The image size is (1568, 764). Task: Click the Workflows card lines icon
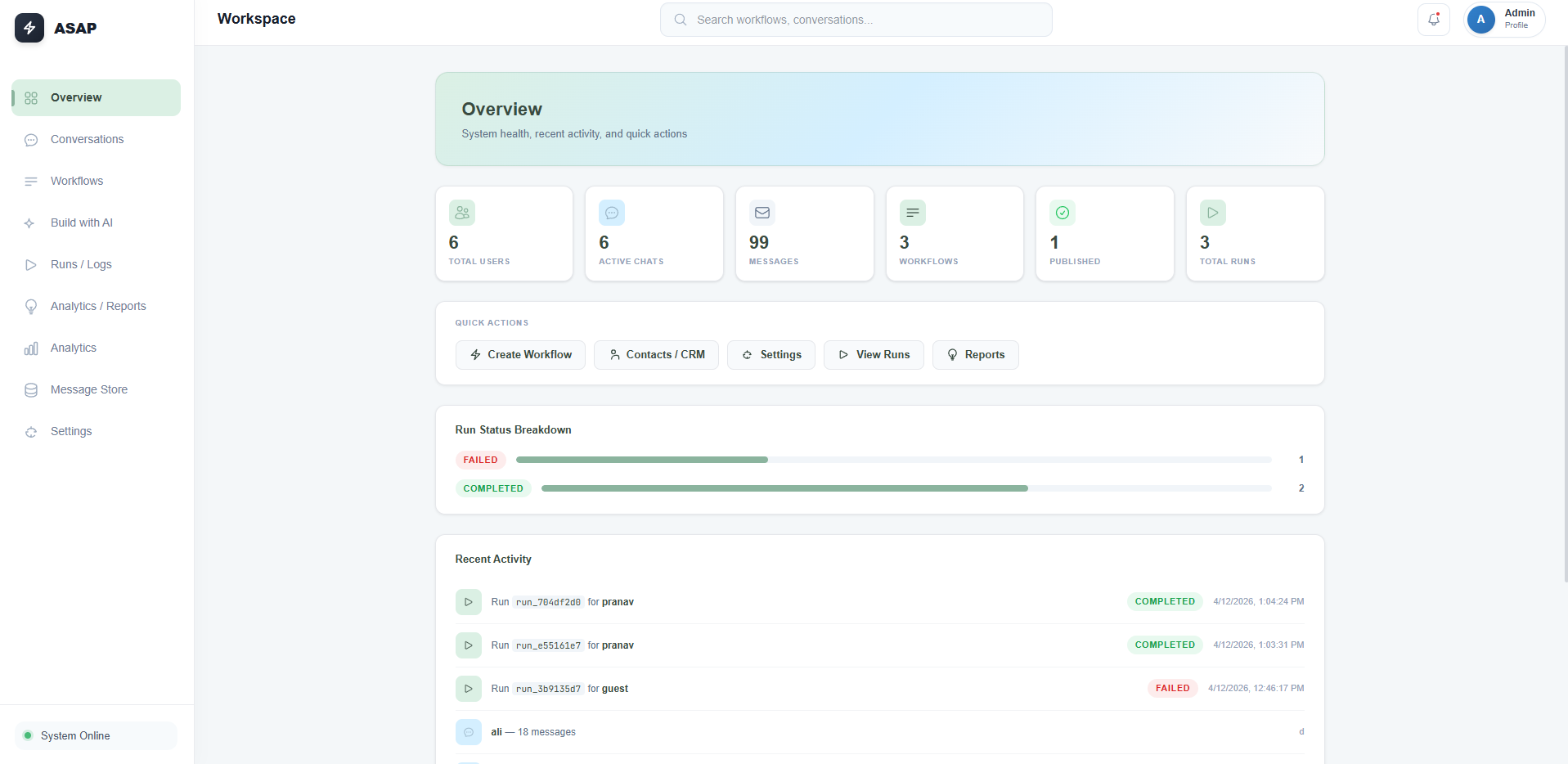click(913, 213)
